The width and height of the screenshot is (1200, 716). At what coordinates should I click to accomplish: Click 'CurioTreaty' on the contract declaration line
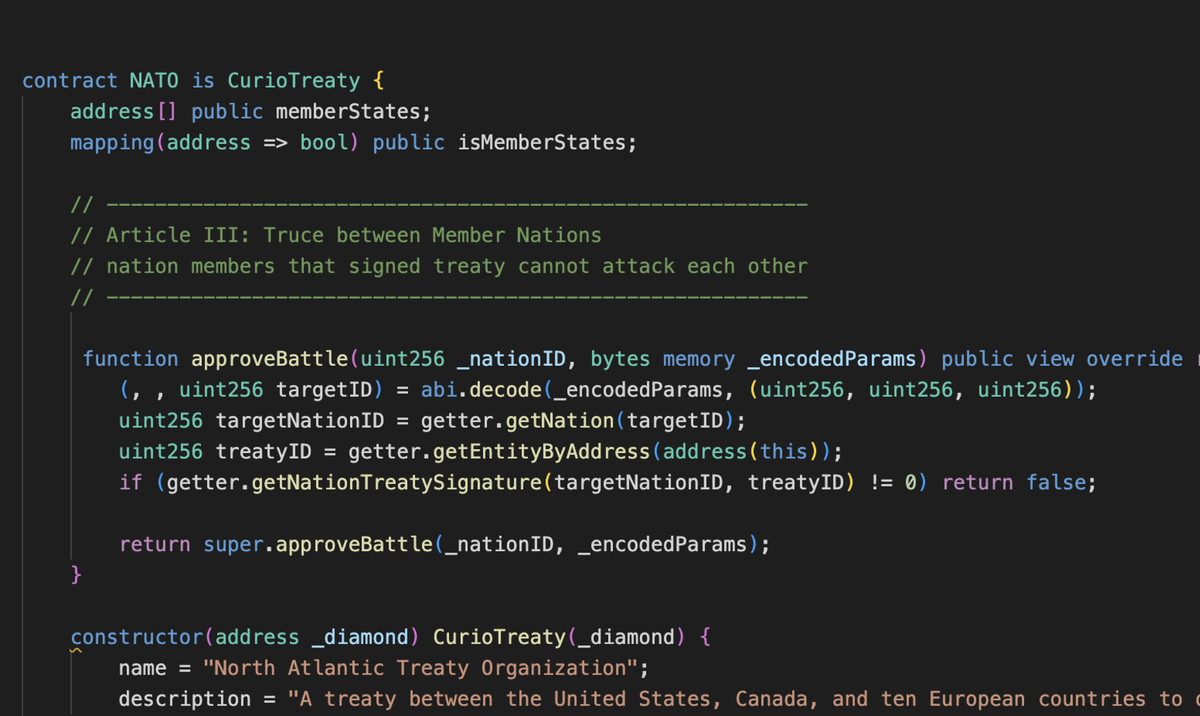pyautogui.click(x=294, y=80)
